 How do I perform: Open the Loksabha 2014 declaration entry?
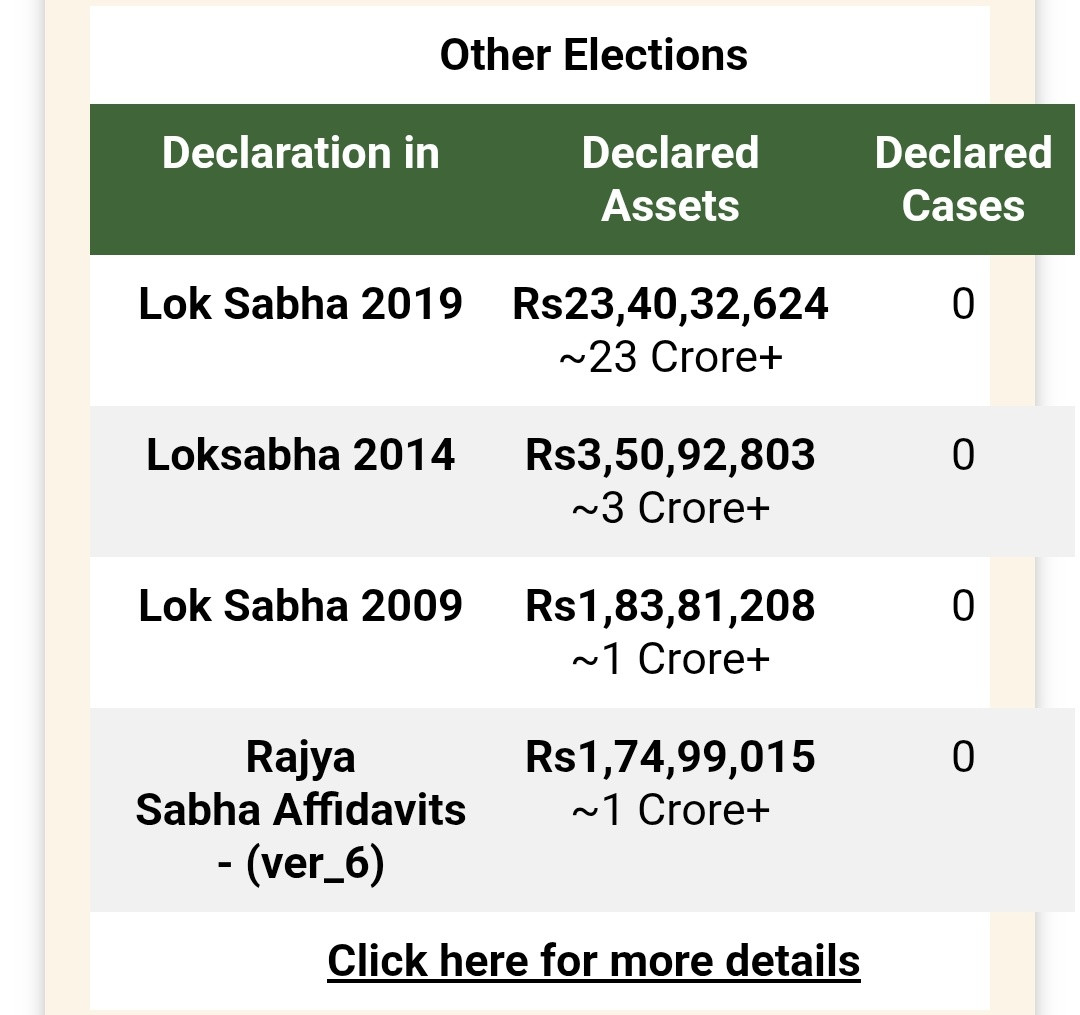pyautogui.click(x=300, y=455)
